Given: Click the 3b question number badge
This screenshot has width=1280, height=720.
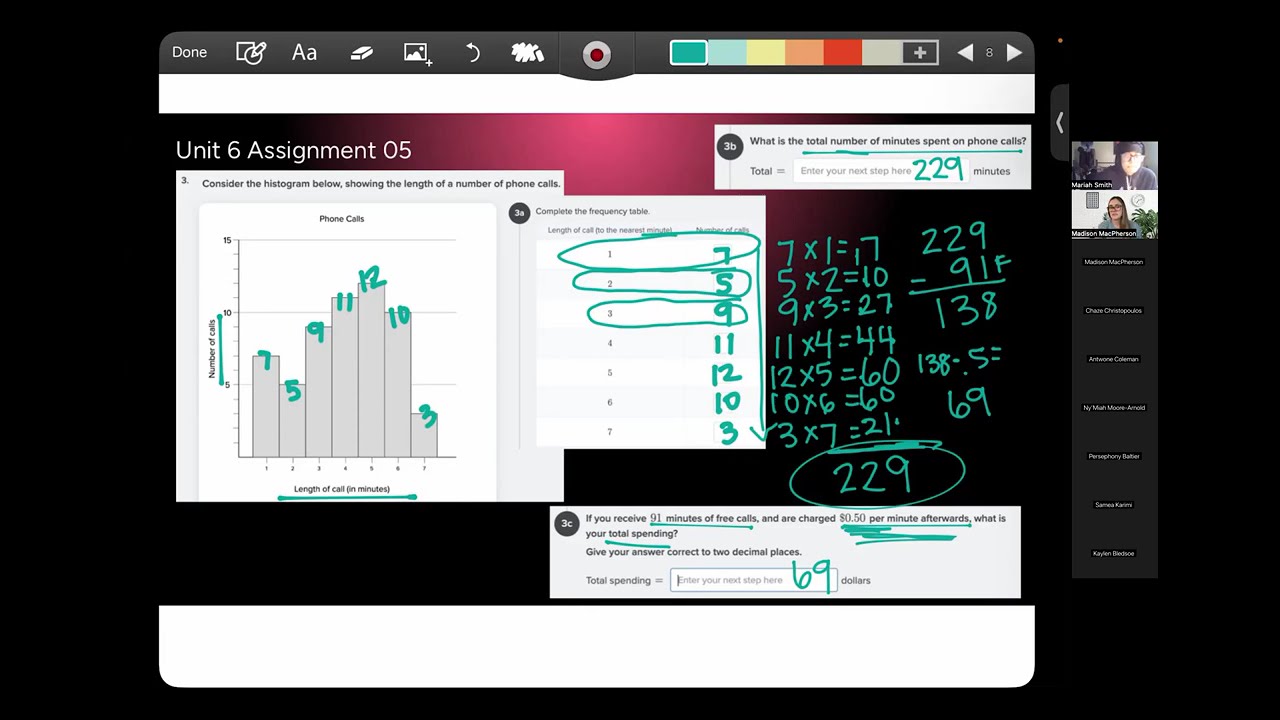Looking at the screenshot, I should pyautogui.click(x=730, y=146).
